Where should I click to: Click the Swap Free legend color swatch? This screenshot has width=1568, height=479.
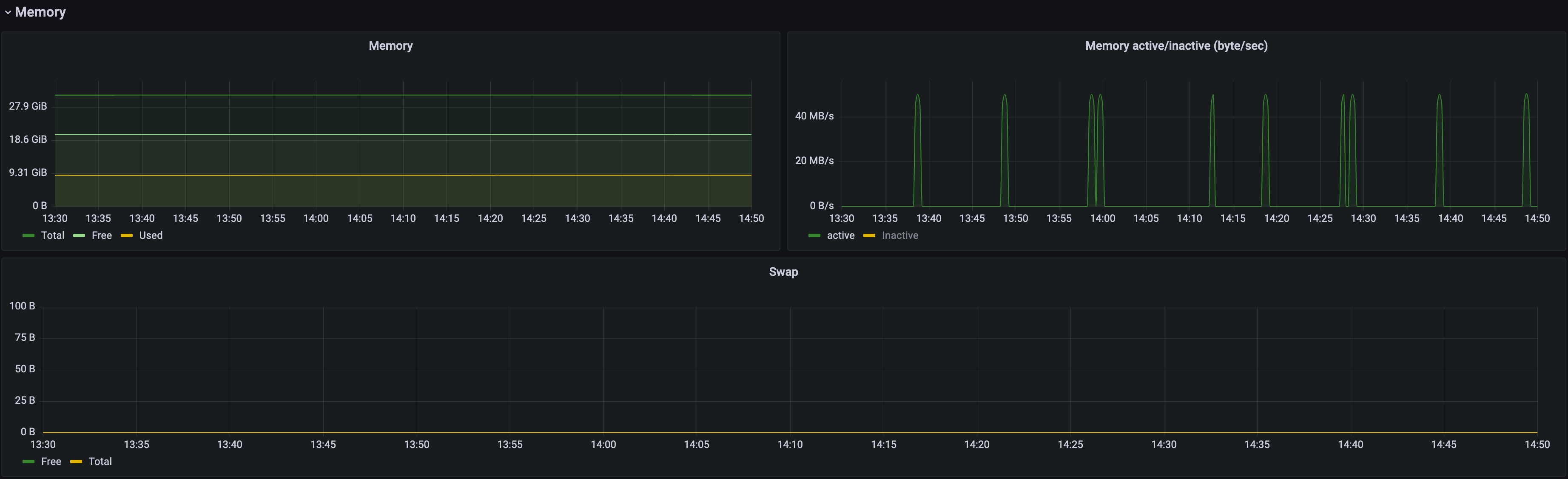pyautogui.click(x=28, y=461)
